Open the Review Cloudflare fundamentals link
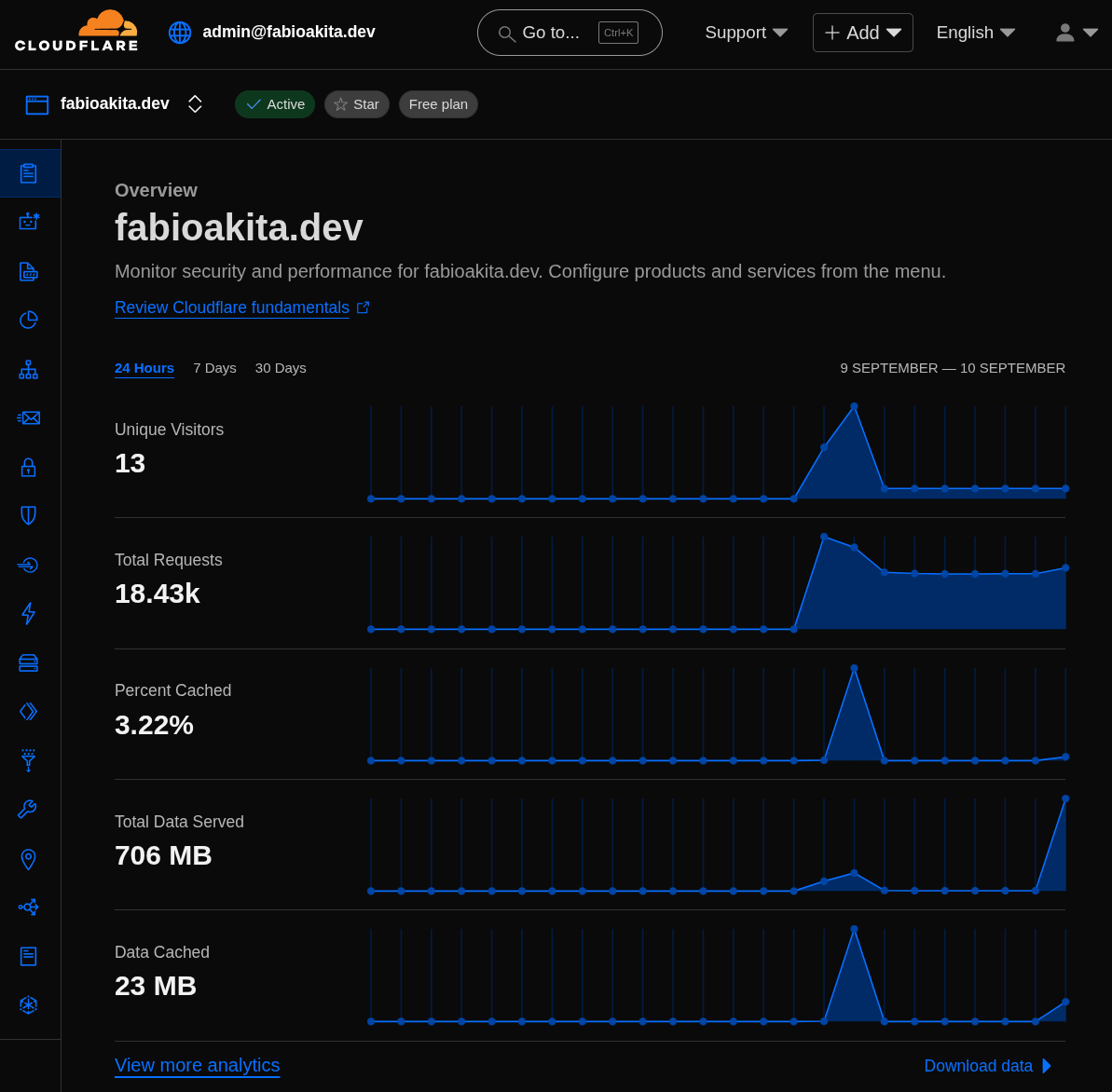 [232, 307]
